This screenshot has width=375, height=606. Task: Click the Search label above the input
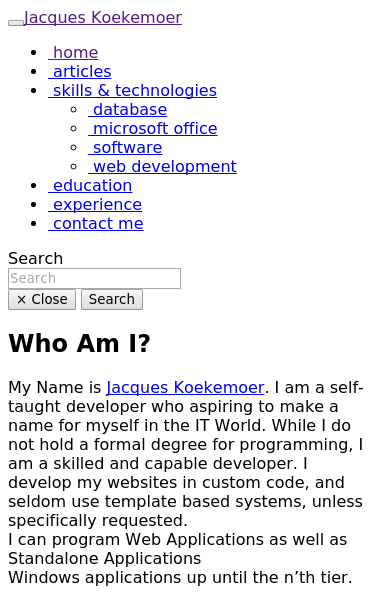(x=36, y=258)
